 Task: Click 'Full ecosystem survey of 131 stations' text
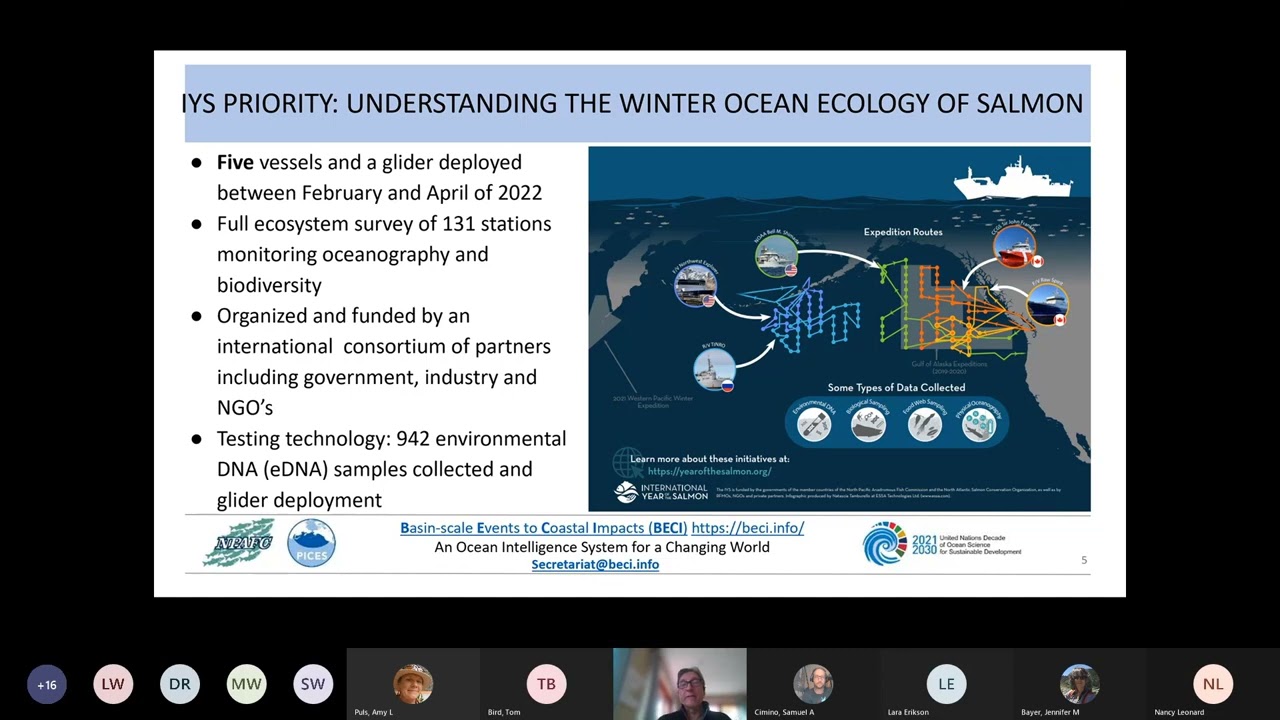pos(384,224)
